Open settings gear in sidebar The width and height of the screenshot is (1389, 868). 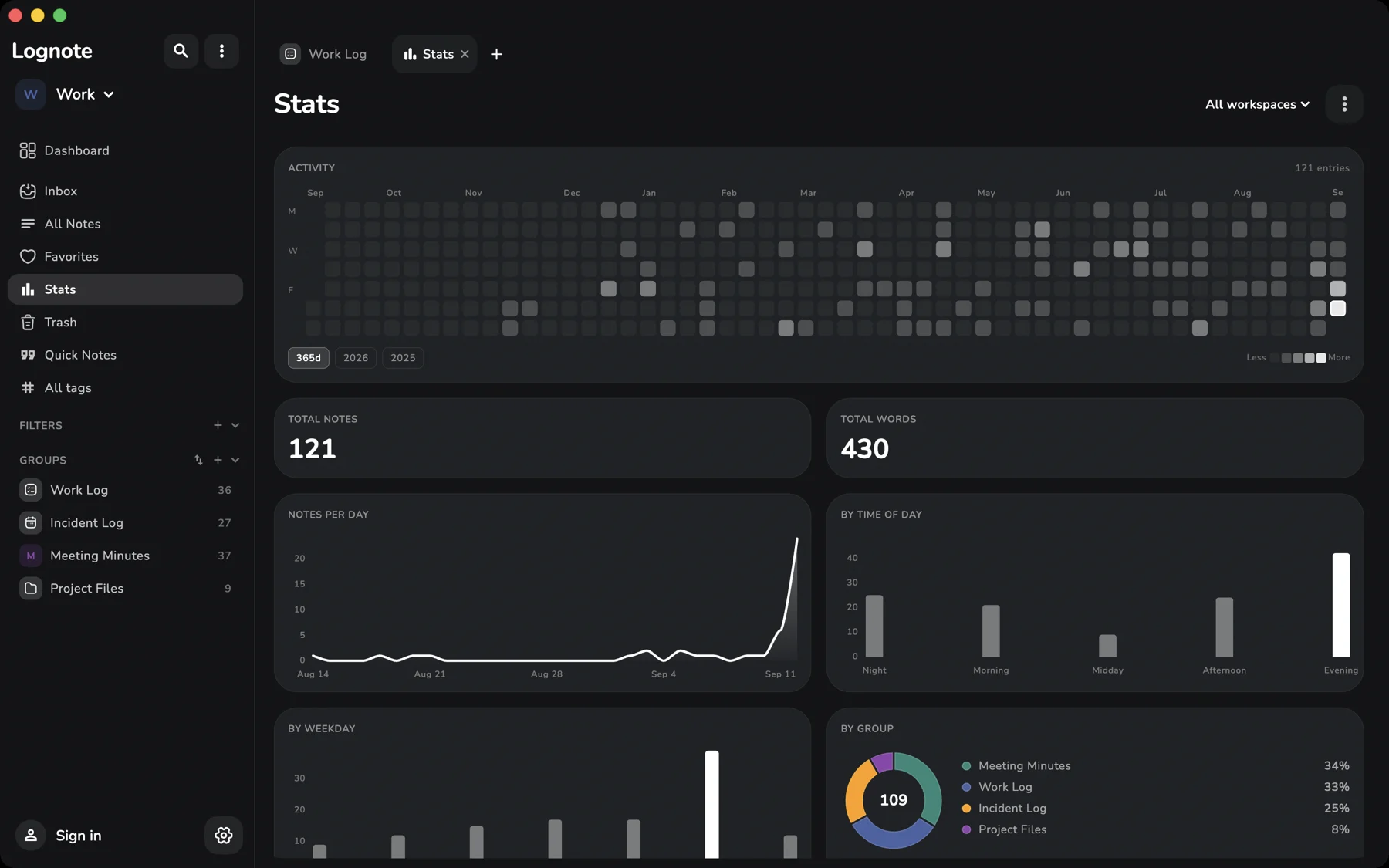(x=224, y=836)
